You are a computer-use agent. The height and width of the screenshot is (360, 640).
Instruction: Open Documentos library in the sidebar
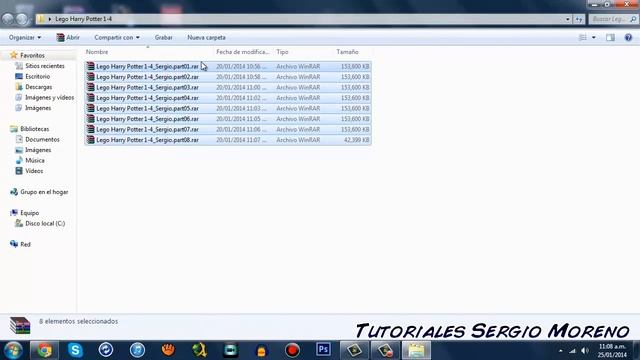[x=42, y=140]
